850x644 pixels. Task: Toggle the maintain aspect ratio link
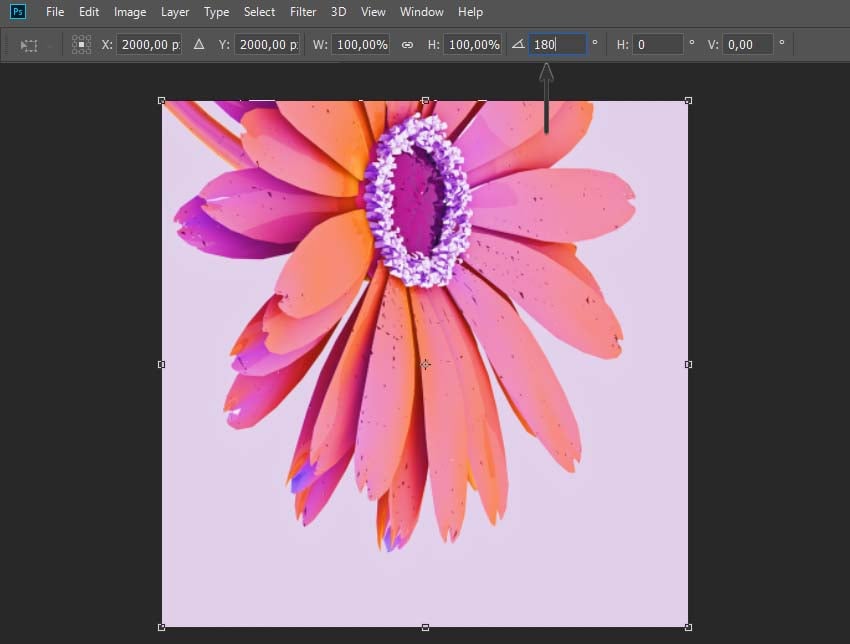click(x=407, y=45)
